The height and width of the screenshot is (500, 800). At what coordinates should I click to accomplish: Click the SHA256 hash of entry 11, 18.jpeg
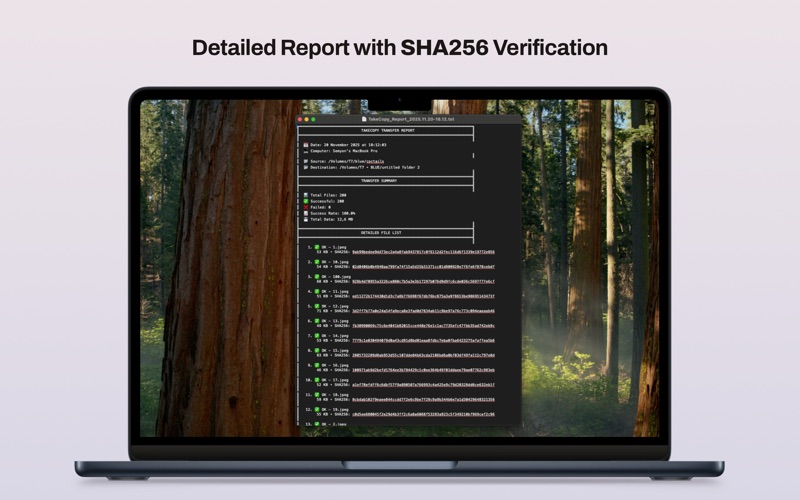tap(423, 400)
